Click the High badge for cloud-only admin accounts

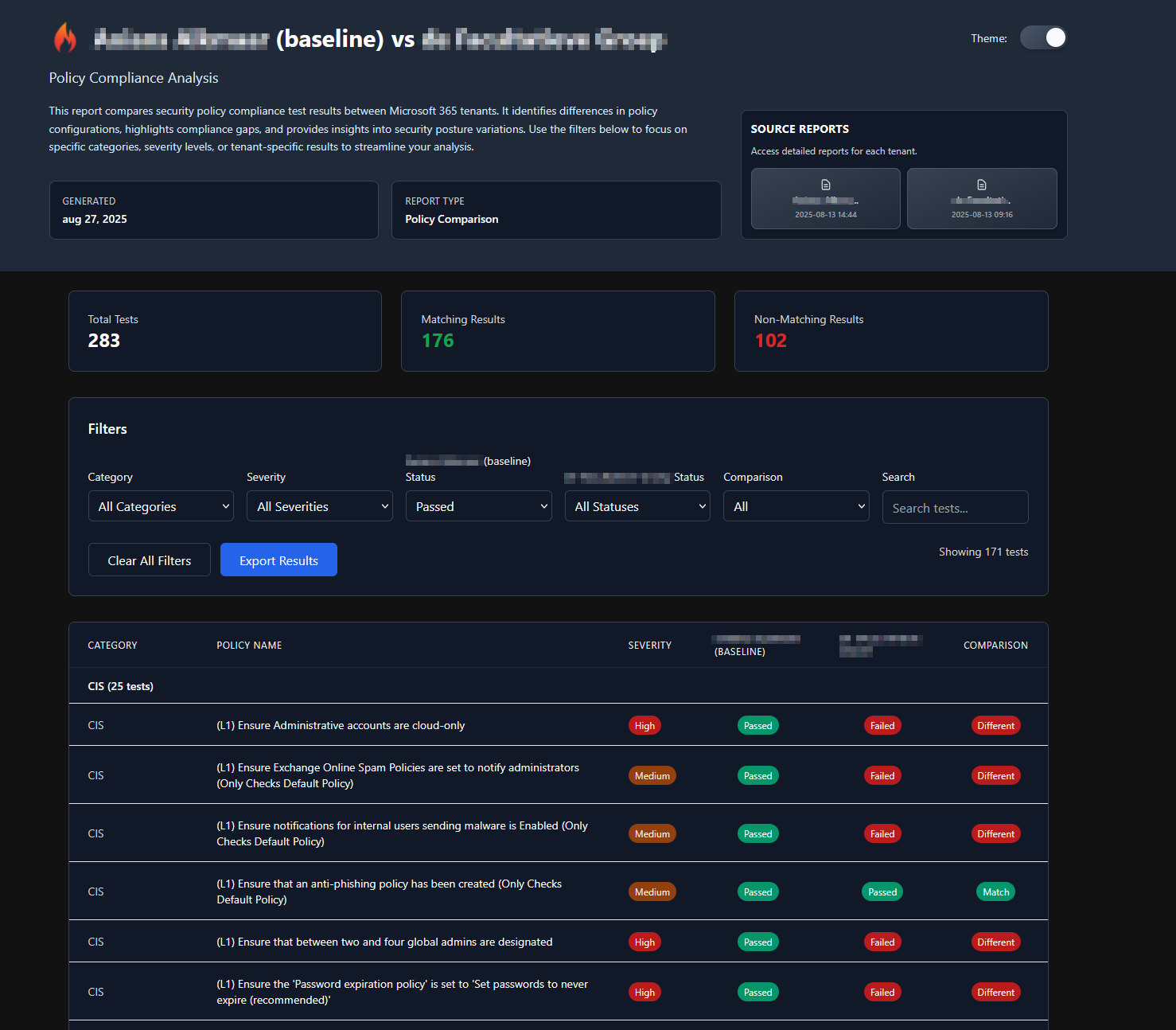point(644,726)
